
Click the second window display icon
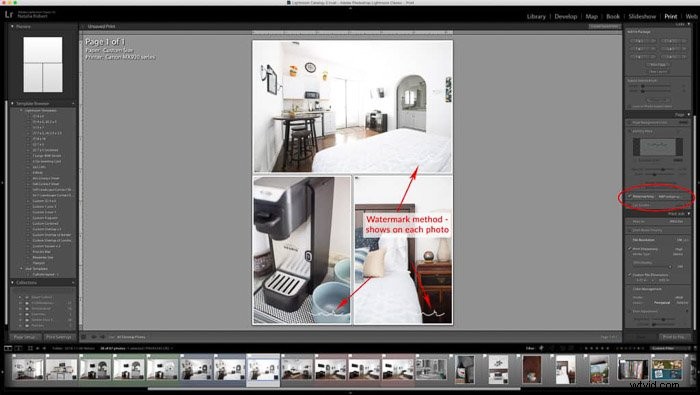[18, 348]
